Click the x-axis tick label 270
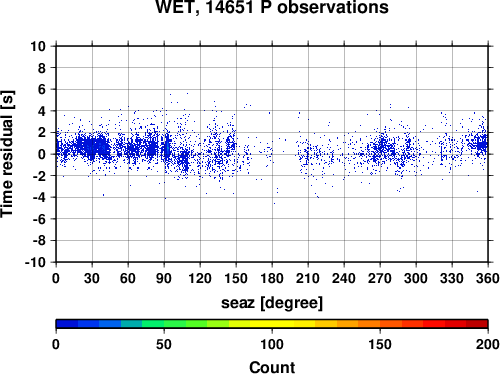 pyautogui.click(x=380, y=278)
